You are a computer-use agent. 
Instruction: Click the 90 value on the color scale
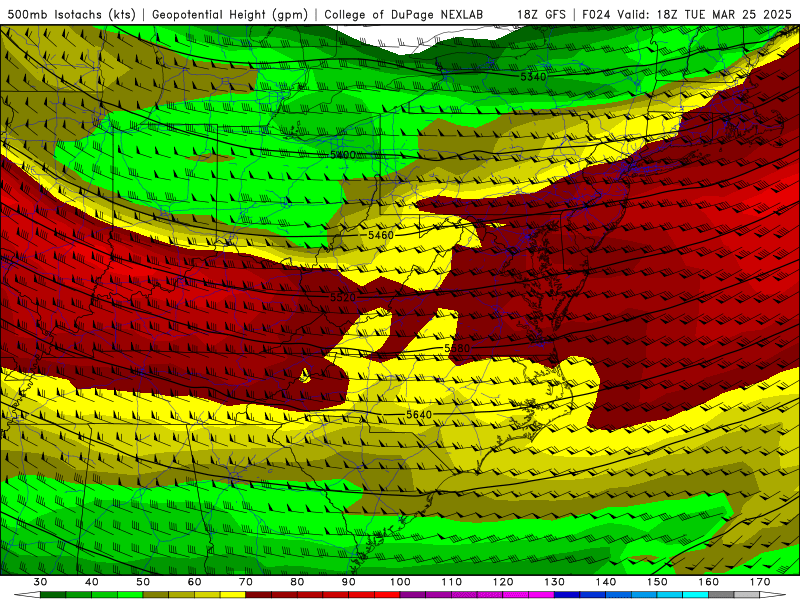tap(348, 582)
